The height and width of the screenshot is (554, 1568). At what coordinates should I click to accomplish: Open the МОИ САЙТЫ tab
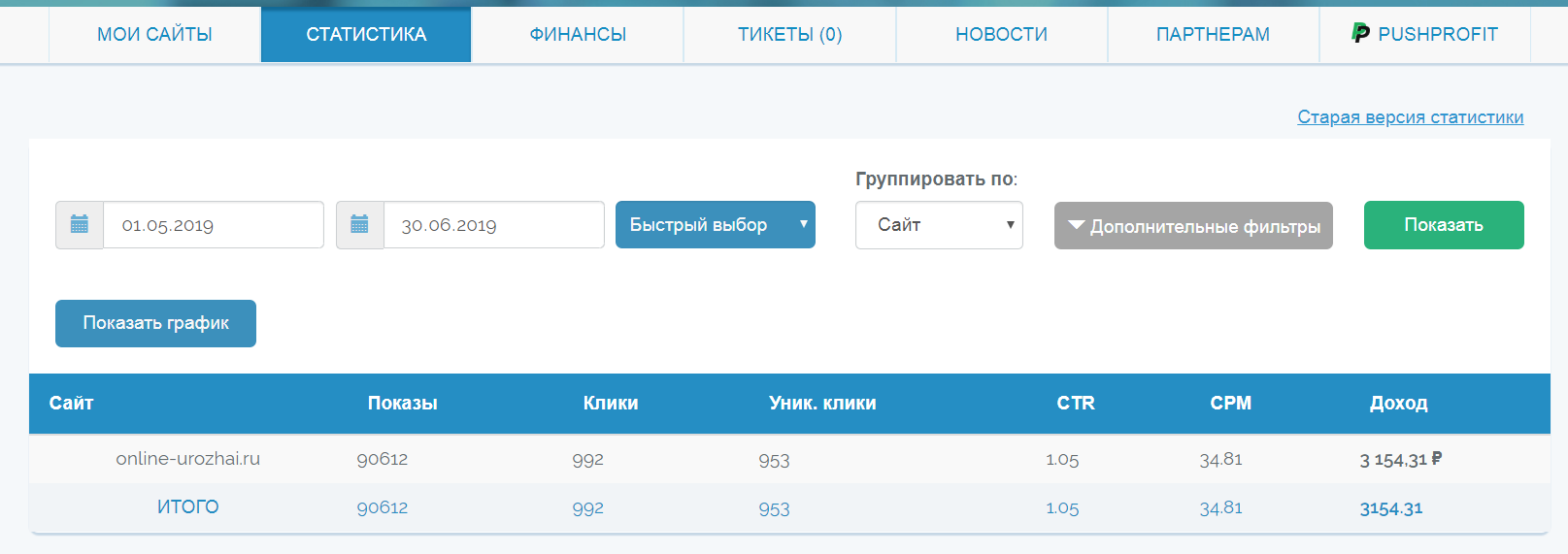pyautogui.click(x=154, y=35)
